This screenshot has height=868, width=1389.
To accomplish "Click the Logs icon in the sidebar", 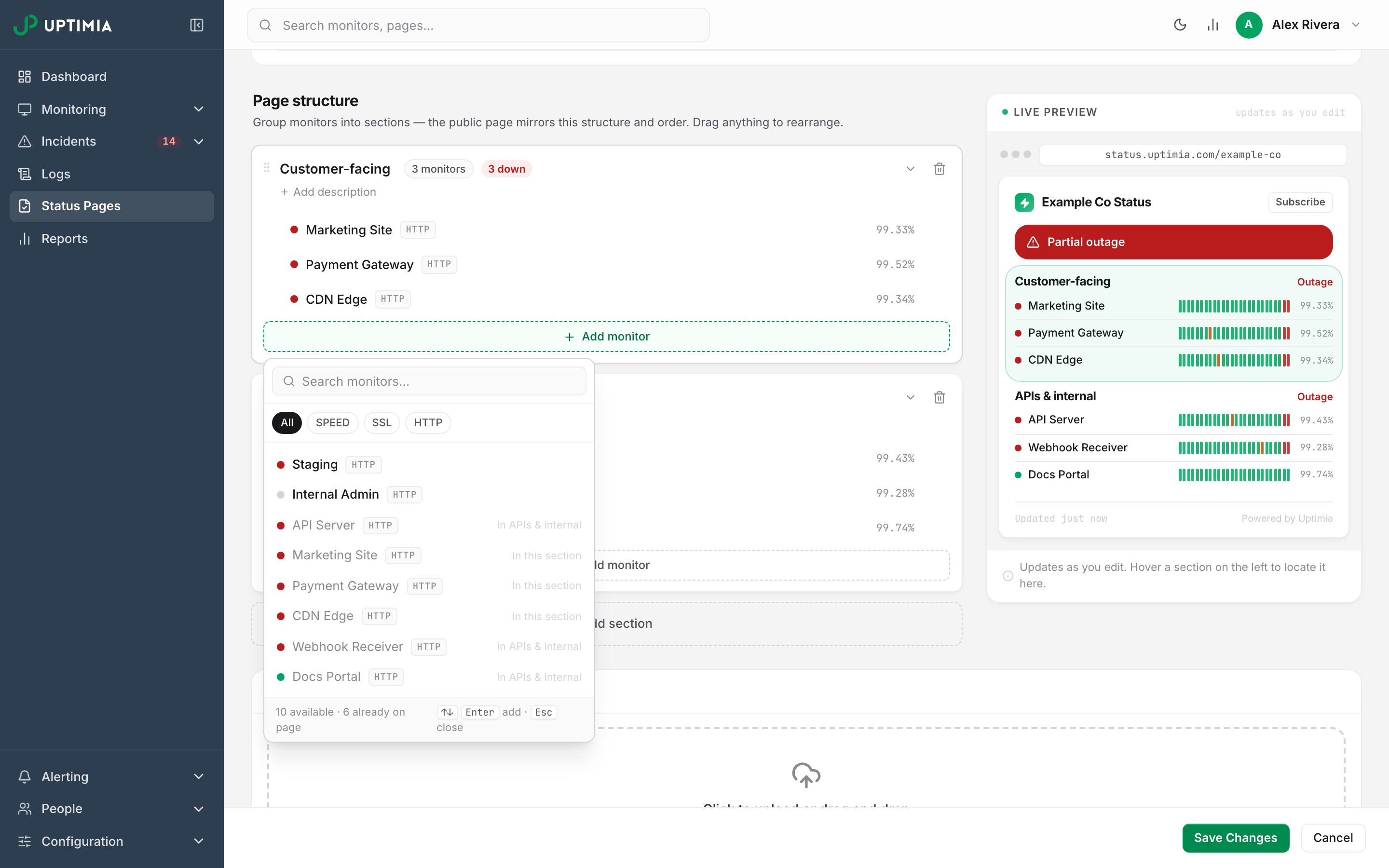I will click(24, 174).
